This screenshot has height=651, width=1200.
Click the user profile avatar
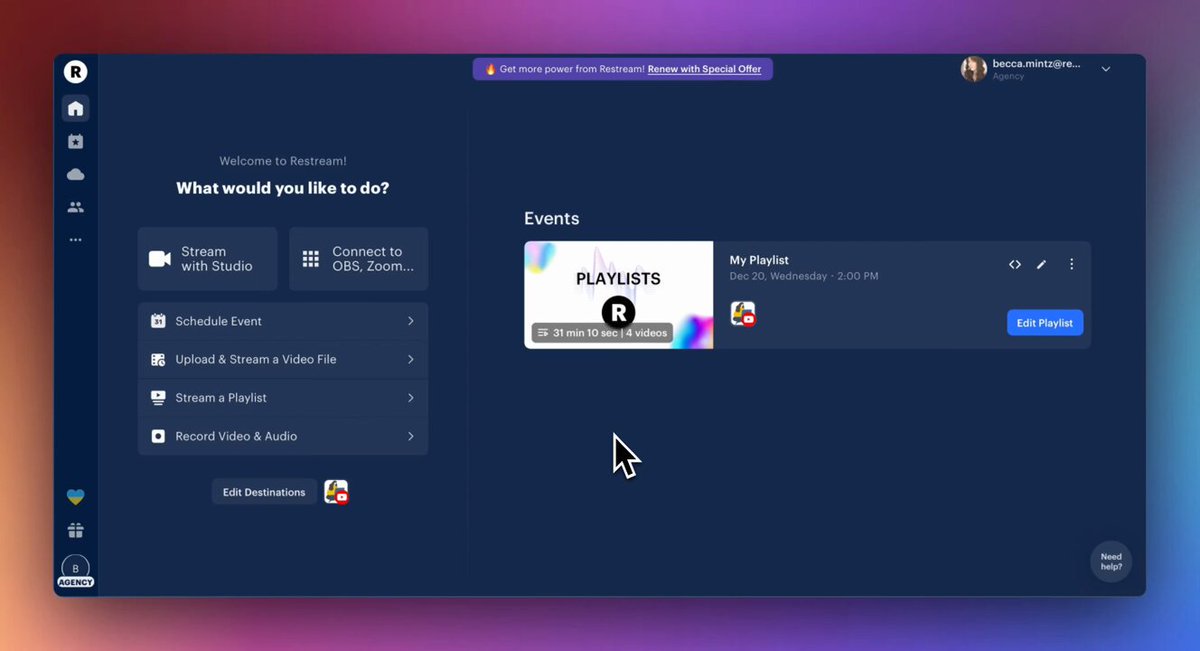tap(973, 69)
